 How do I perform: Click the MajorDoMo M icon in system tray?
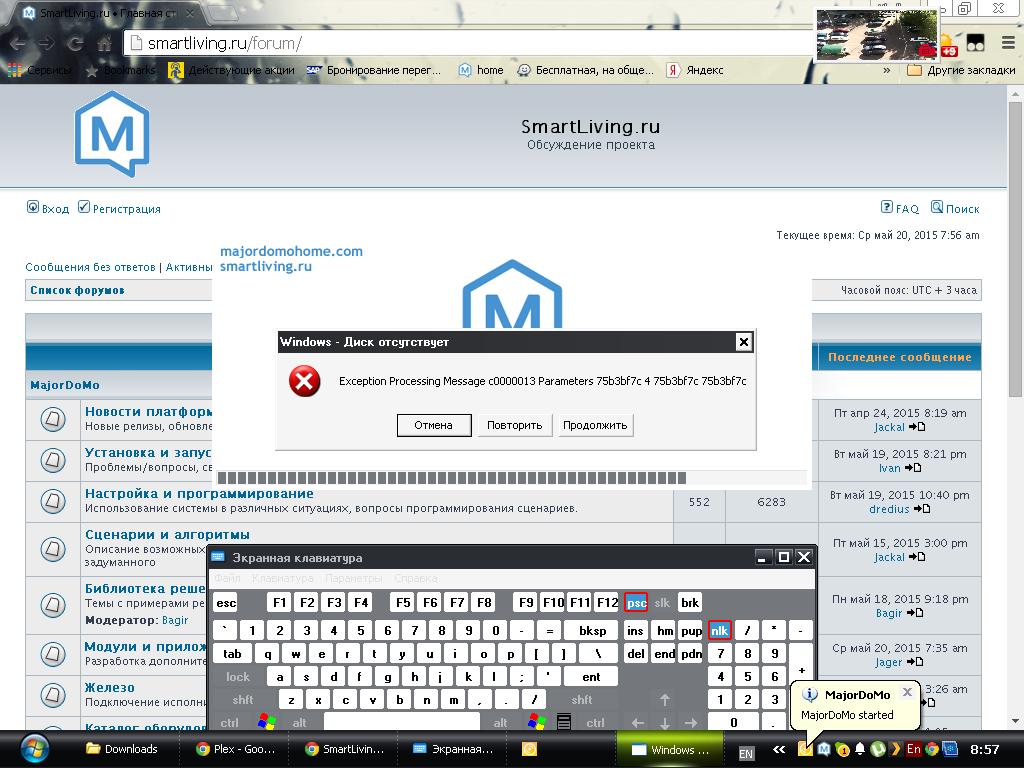(x=824, y=749)
